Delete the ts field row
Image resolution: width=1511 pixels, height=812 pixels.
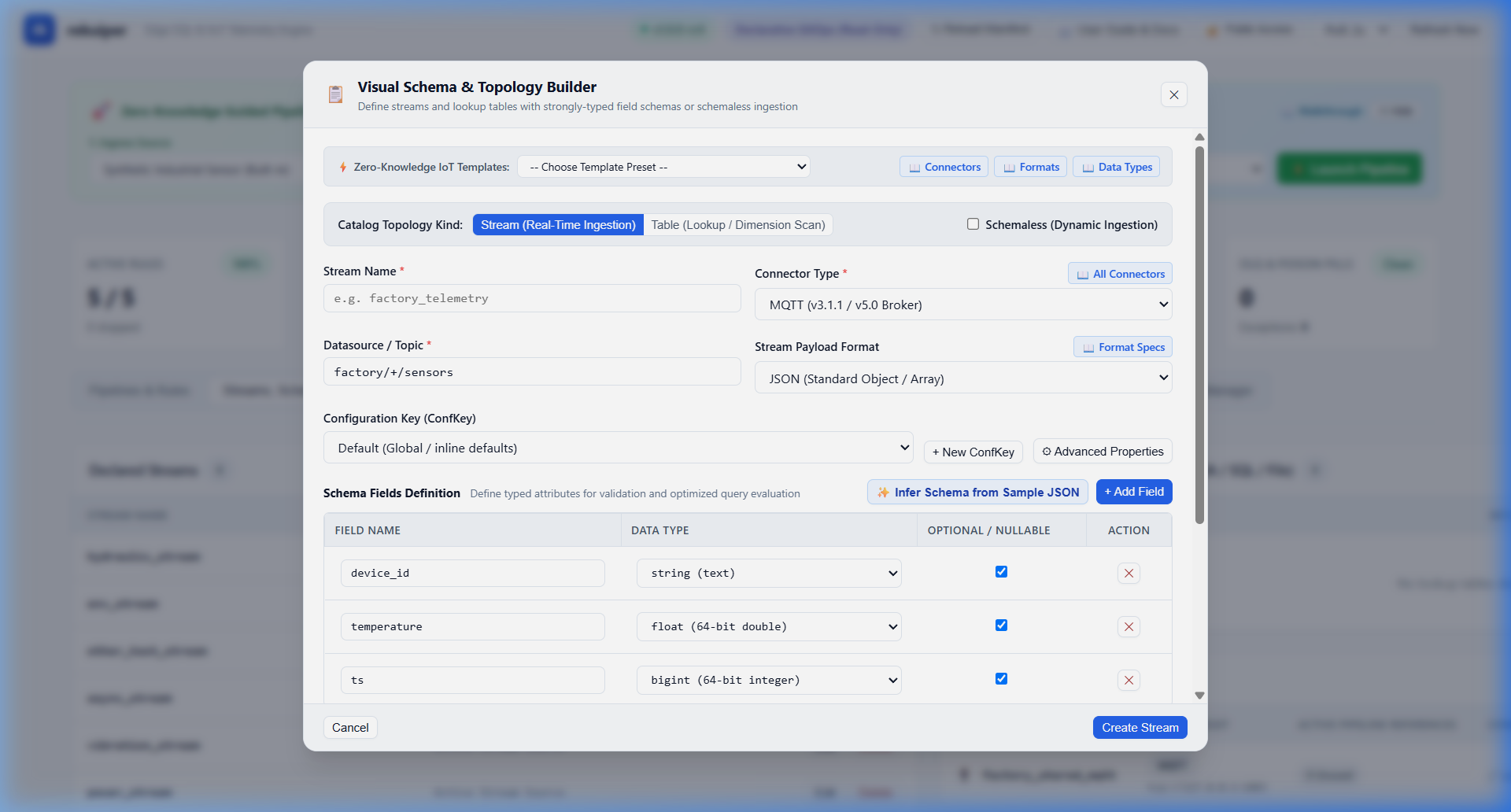(1129, 680)
